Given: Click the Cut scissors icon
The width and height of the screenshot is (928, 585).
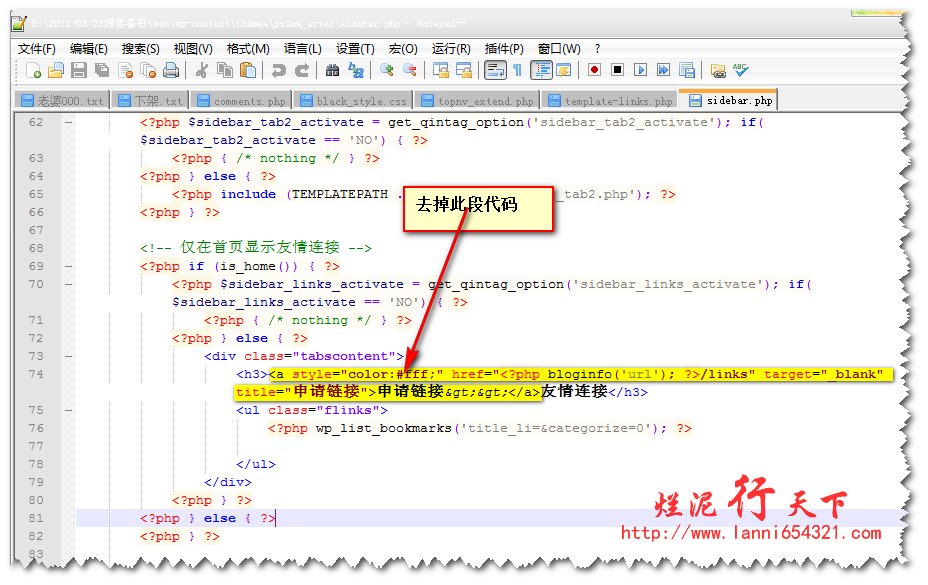Looking at the screenshot, I should pyautogui.click(x=202, y=70).
